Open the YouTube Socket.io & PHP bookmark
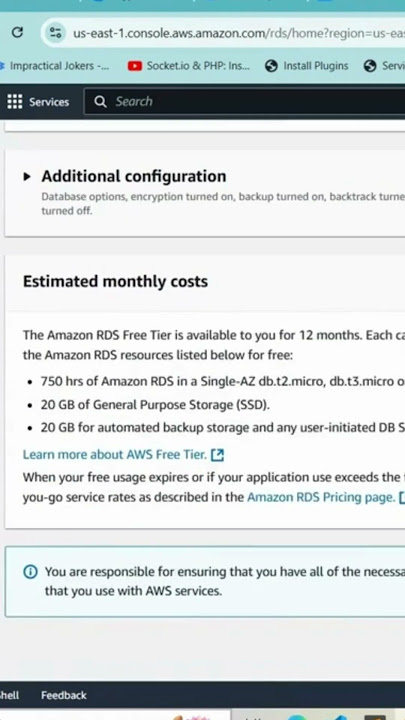 (189, 66)
